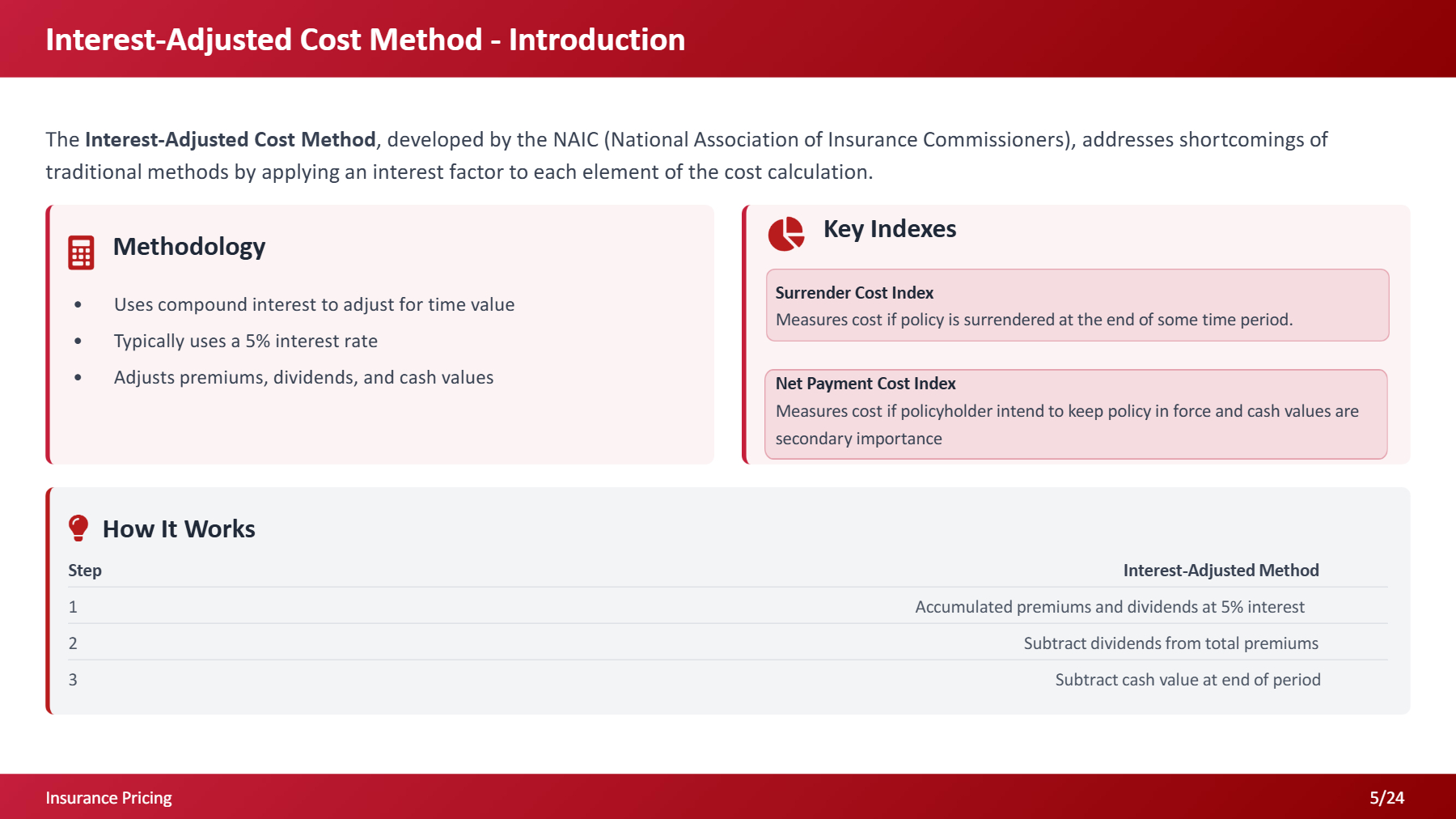Click text 'Measures cost if policyholder intend to keep policy'
This screenshot has width=1456, height=819.
[1067, 424]
